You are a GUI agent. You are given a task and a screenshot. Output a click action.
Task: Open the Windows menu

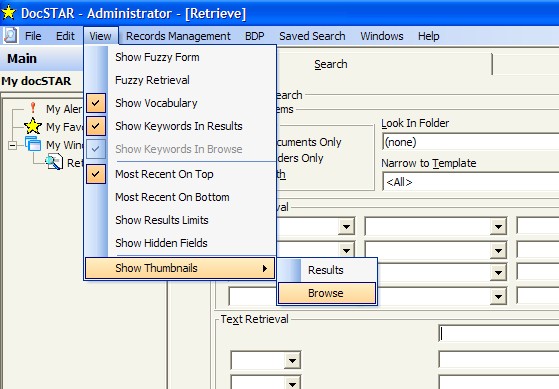pyautogui.click(x=382, y=36)
